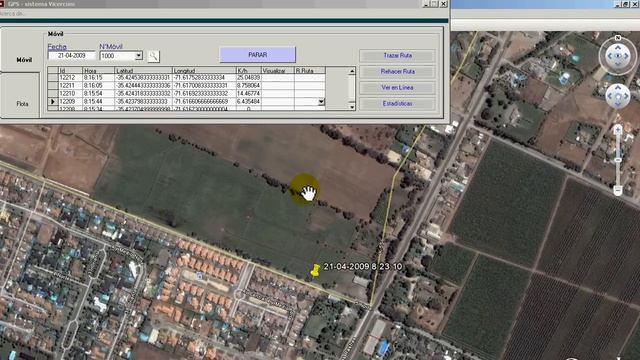Screen dimensions: 640x360
Task: Pan map left with move joystick left arrow
Action: coord(610,96)
